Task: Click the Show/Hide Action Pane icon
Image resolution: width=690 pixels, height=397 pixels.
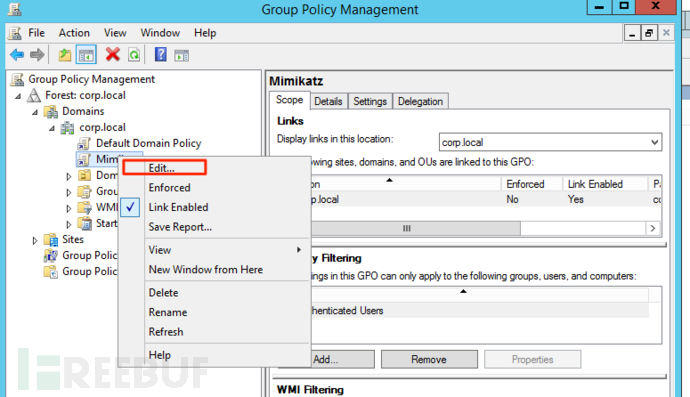Action: pyautogui.click(x=182, y=55)
